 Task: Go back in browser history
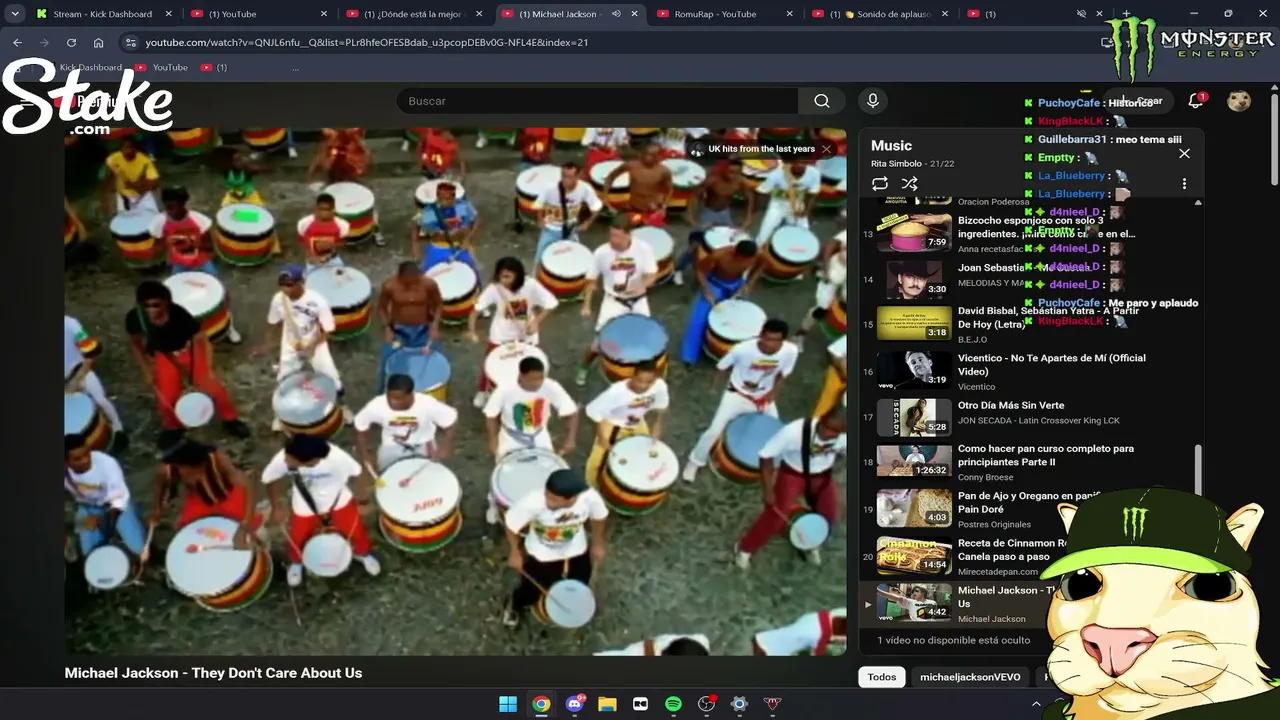17,43
